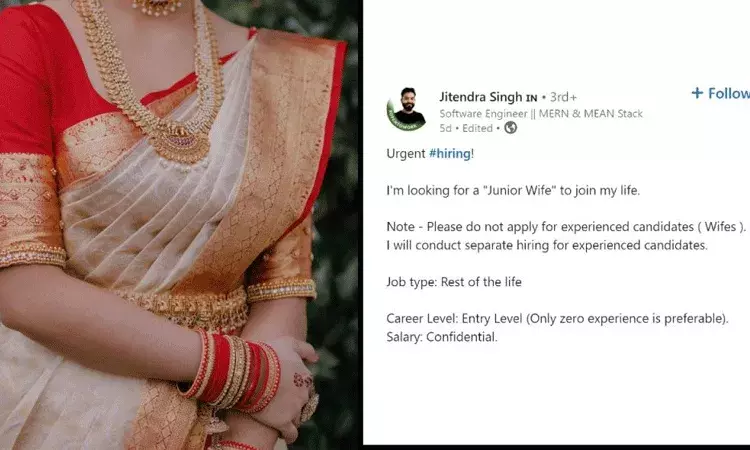The width and height of the screenshot is (750, 450).
Task: Open the #hiring hashtag
Action: 450,154
